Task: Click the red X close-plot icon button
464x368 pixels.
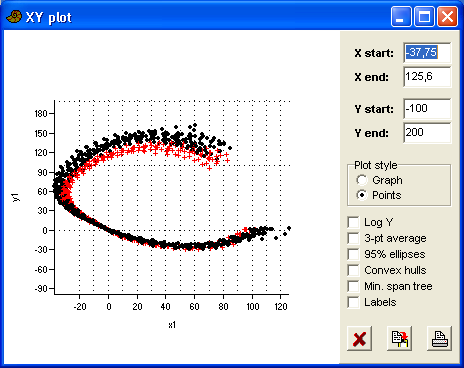Action: (x=359, y=339)
